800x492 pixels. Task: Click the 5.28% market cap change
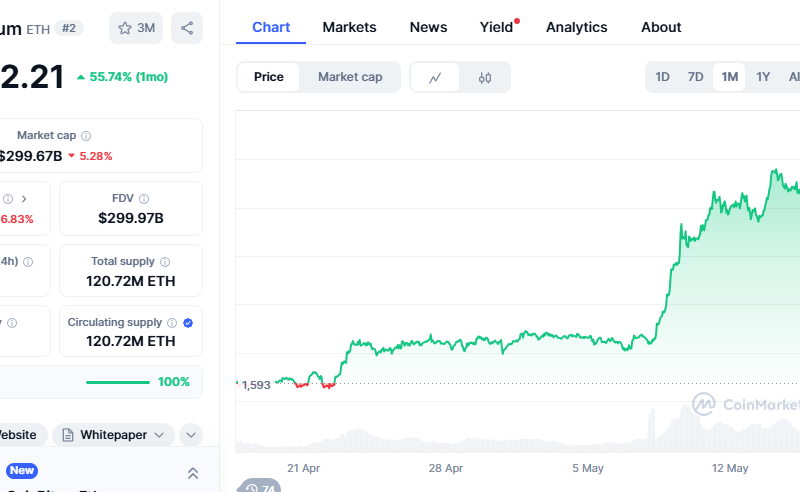(95, 156)
